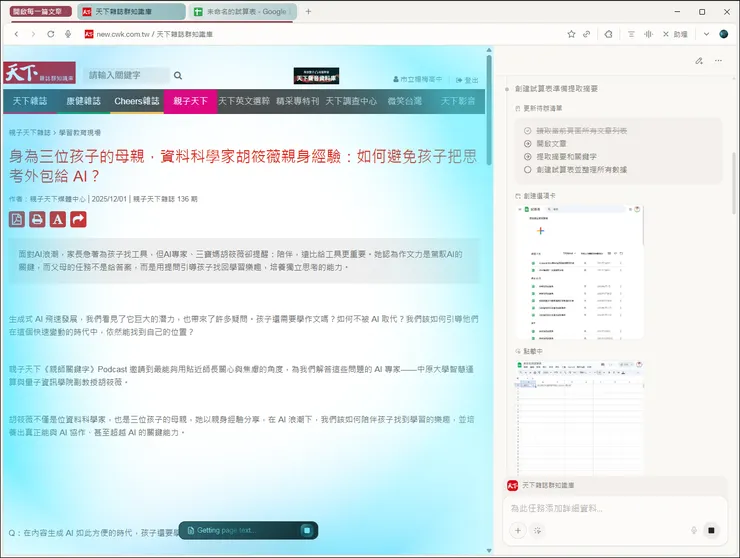Open the 天下英文選粹 nav menu

click(x=244, y=101)
